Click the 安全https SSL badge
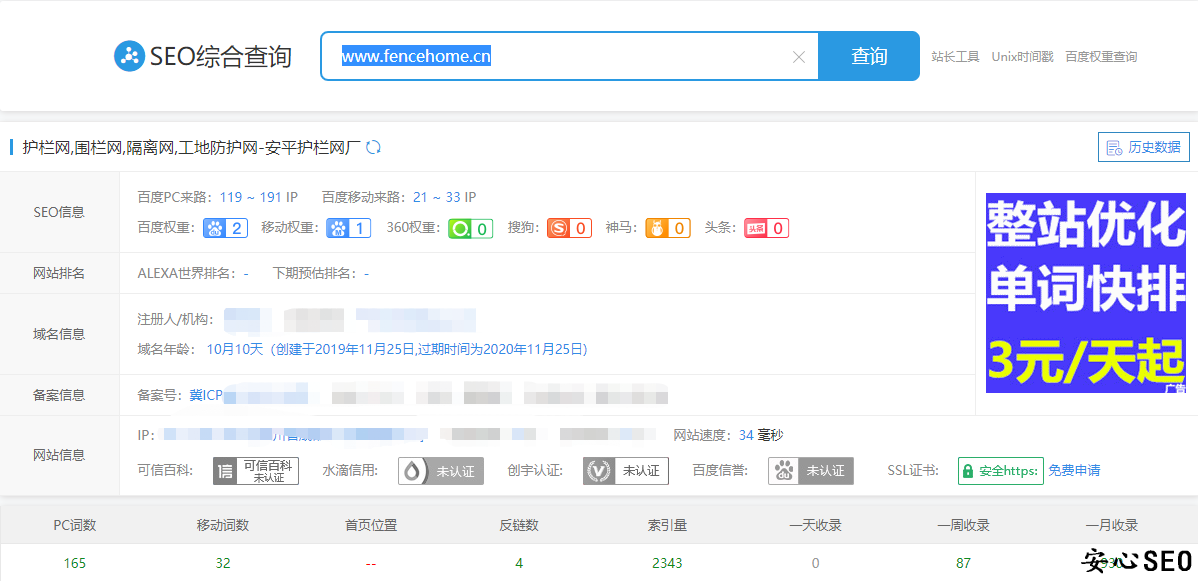The width and height of the screenshot is (1198, 581). [1000, 471]
